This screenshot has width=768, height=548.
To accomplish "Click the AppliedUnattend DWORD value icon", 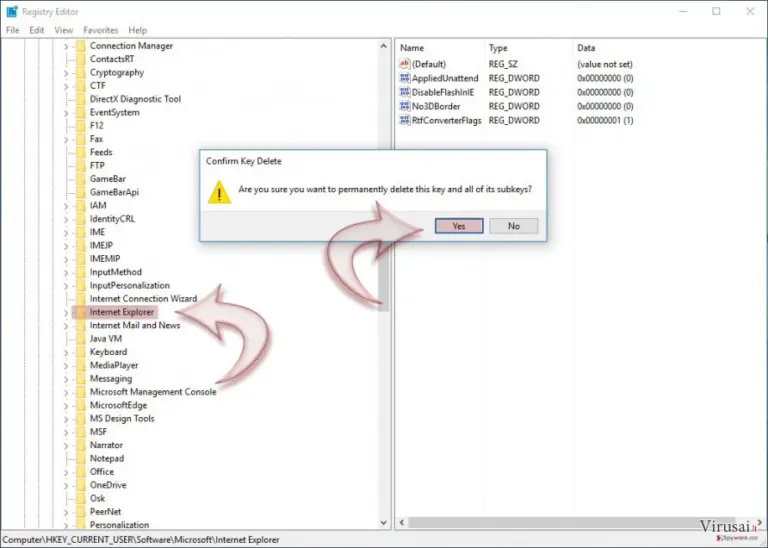I will click(x=405, y=78).
